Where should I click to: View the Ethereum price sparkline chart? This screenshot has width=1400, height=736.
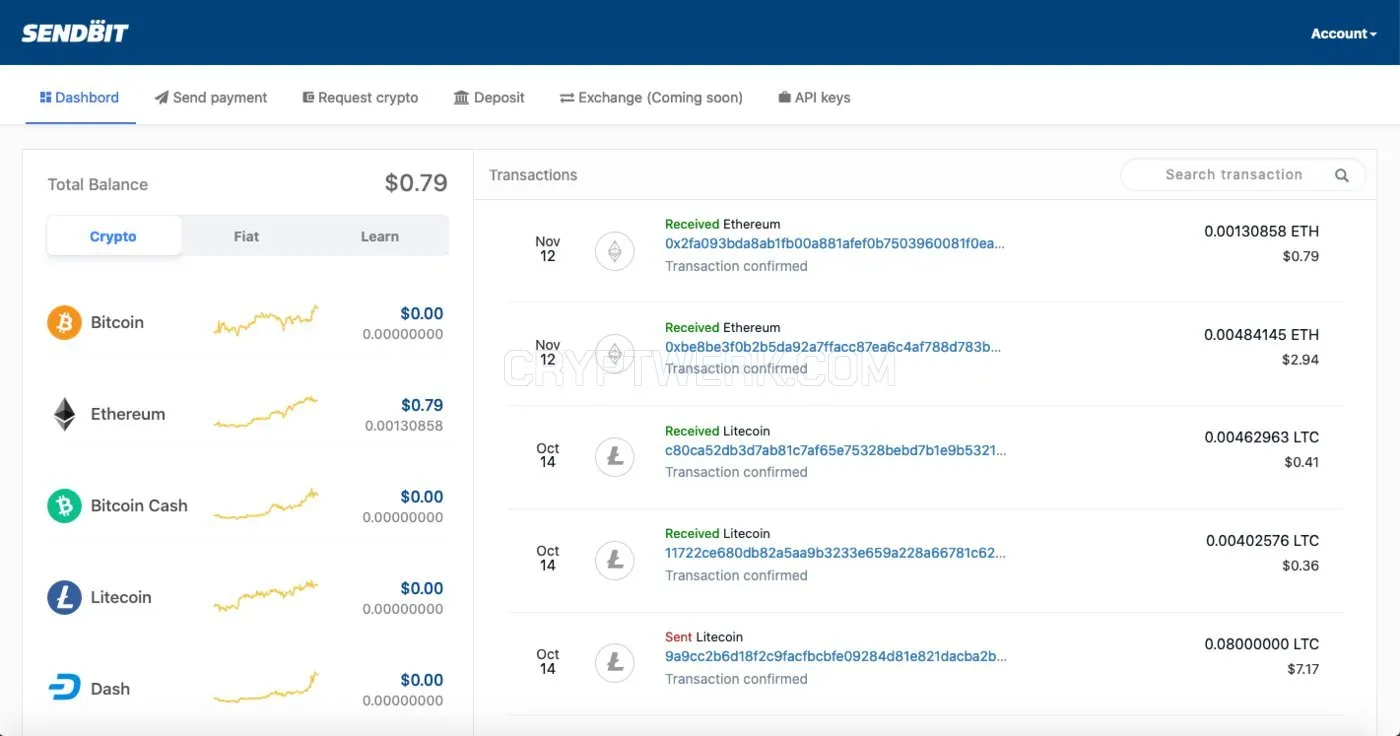[265, 412]
